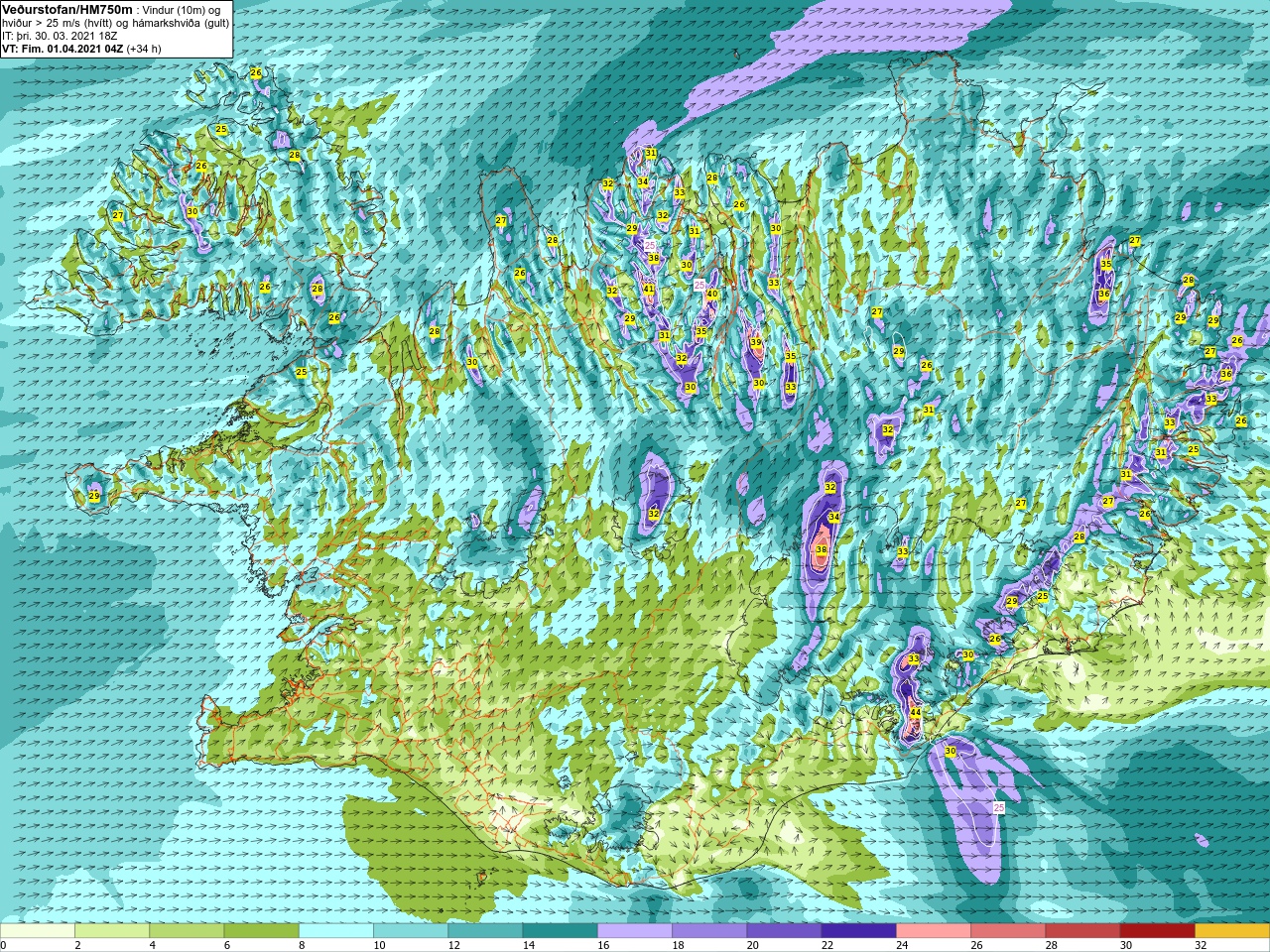Image resolution: width=1270 pixels, height=952 pixels.
Task: Pick the light green 2–4 legend swatch
Action: click(112, 931)
